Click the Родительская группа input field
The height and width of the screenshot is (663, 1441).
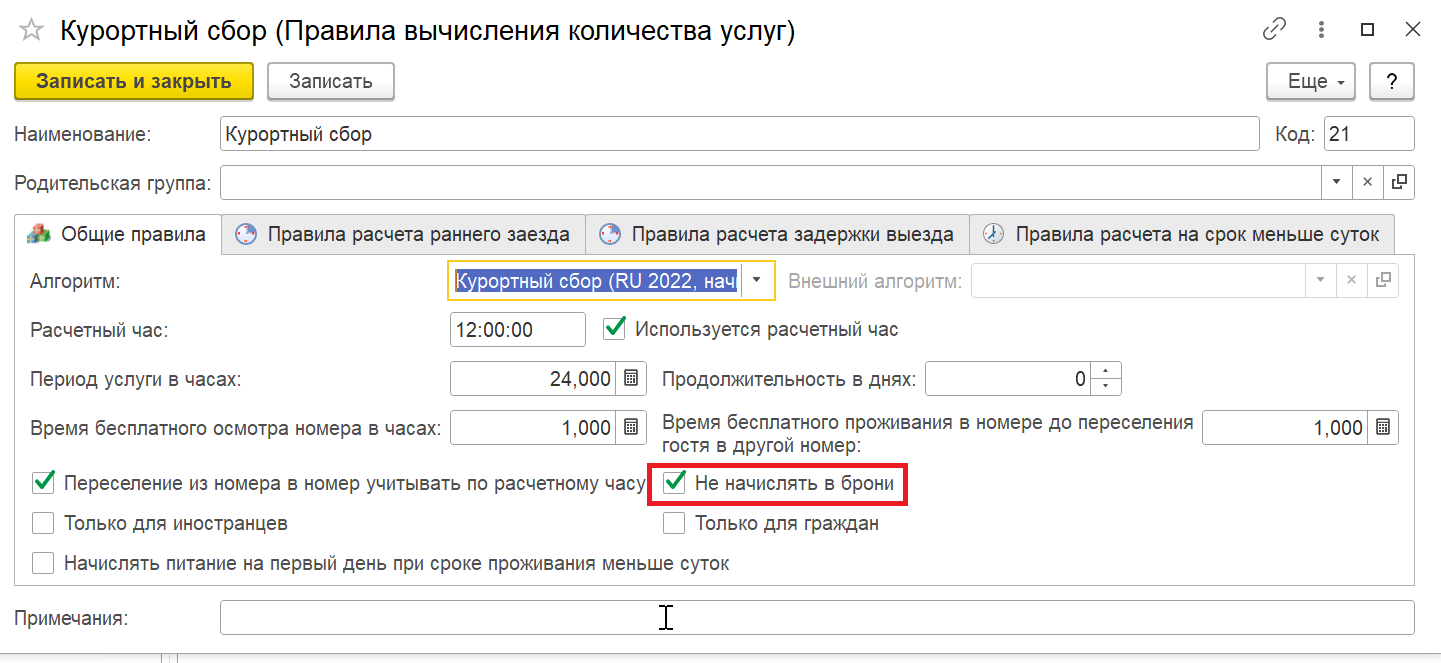coord(770,183)
